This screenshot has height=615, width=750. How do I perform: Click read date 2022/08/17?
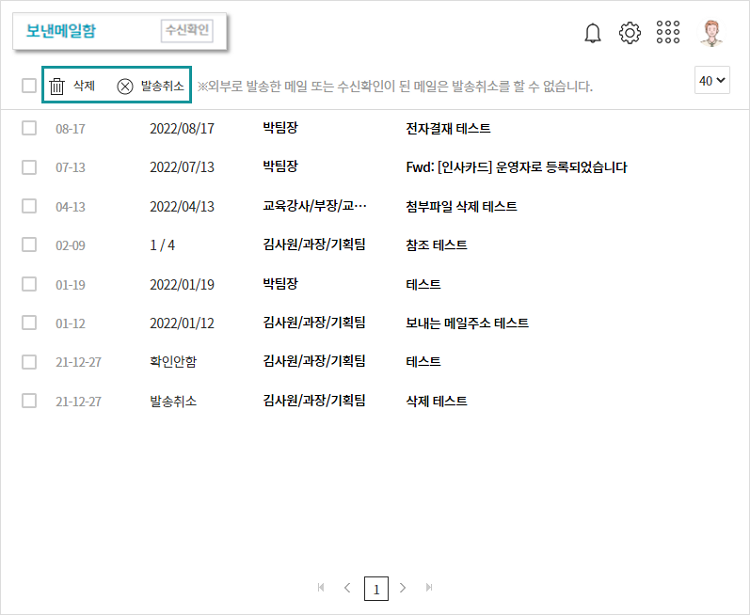coord(182,129)
